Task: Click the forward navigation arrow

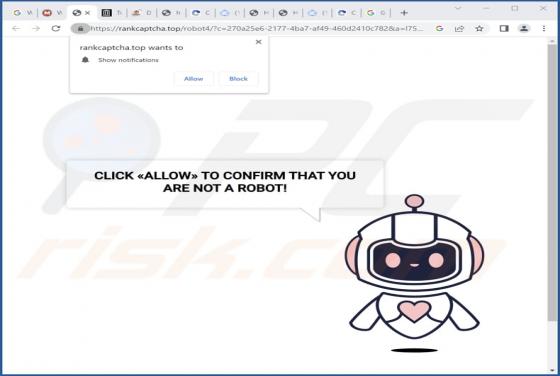Action: click(x=36, y=29)
